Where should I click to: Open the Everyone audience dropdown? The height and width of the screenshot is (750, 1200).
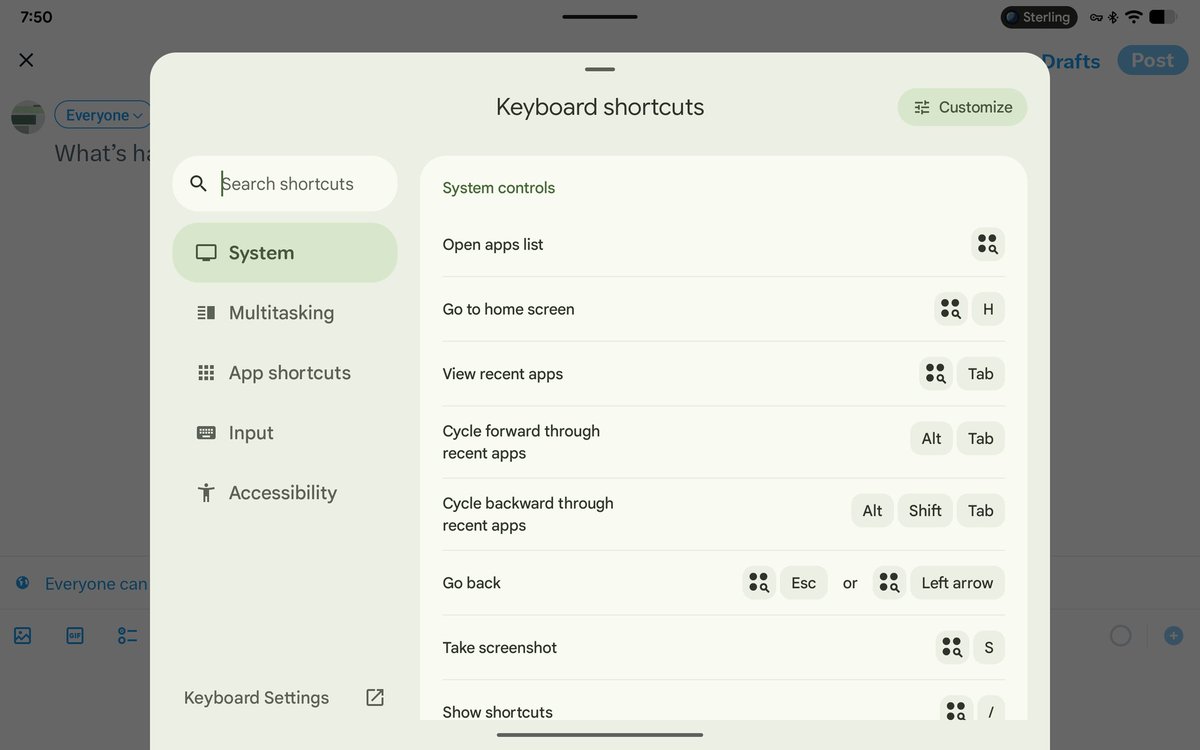[103, 115]
